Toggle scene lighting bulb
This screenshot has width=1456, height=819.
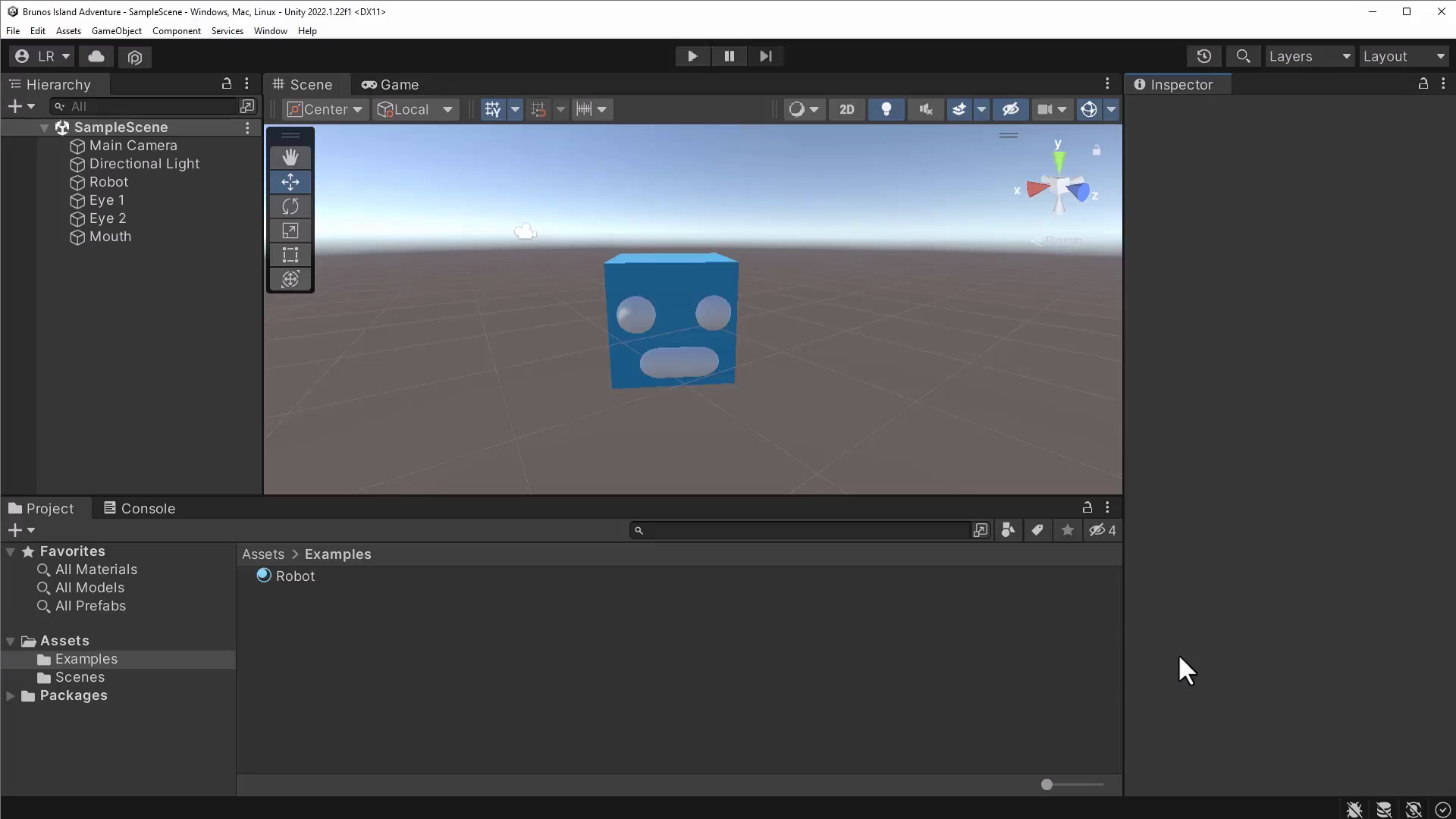pyautogui.click(x=886, y=109)
